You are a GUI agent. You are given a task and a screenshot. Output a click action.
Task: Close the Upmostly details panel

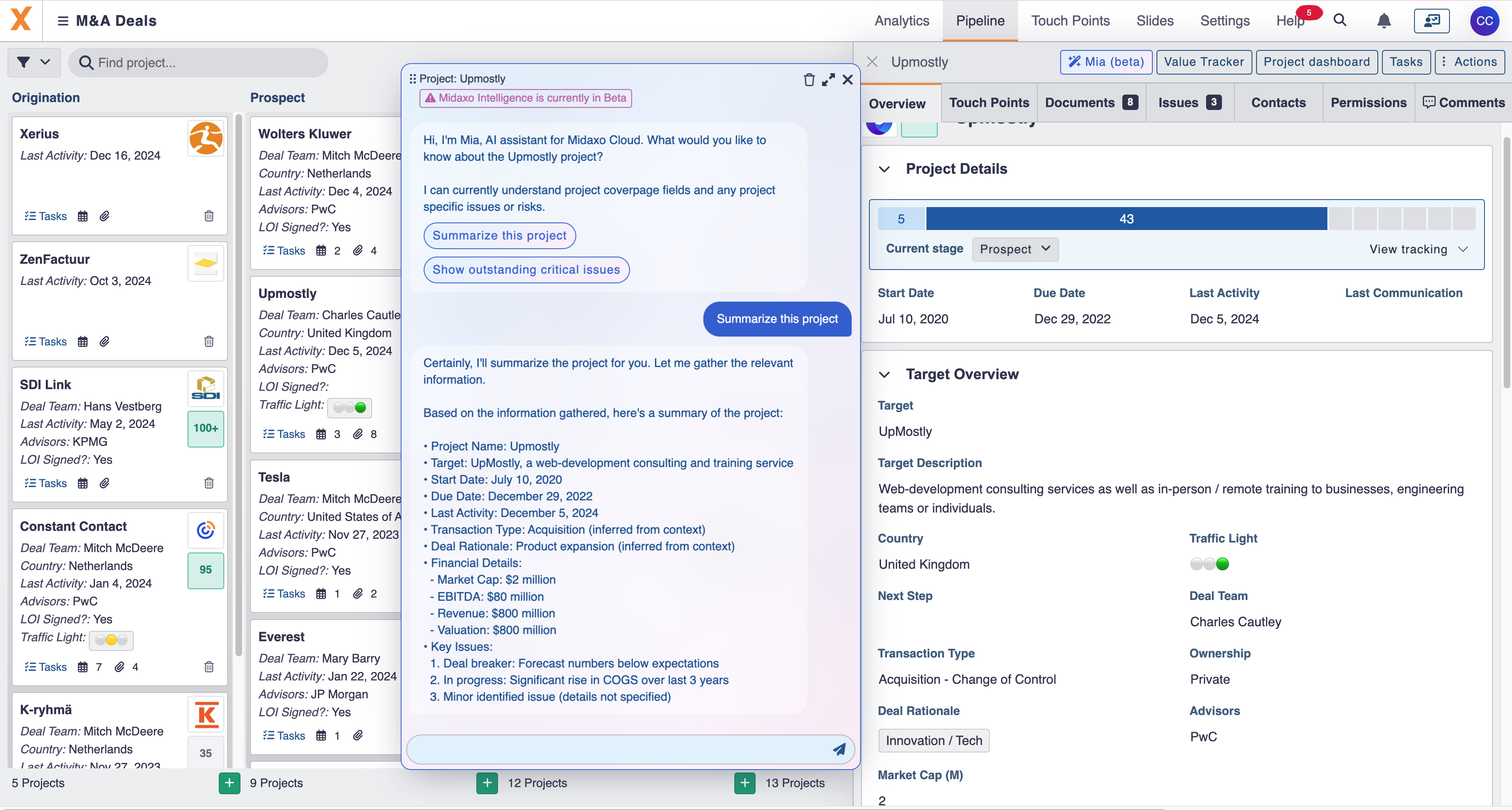(872, 62)
